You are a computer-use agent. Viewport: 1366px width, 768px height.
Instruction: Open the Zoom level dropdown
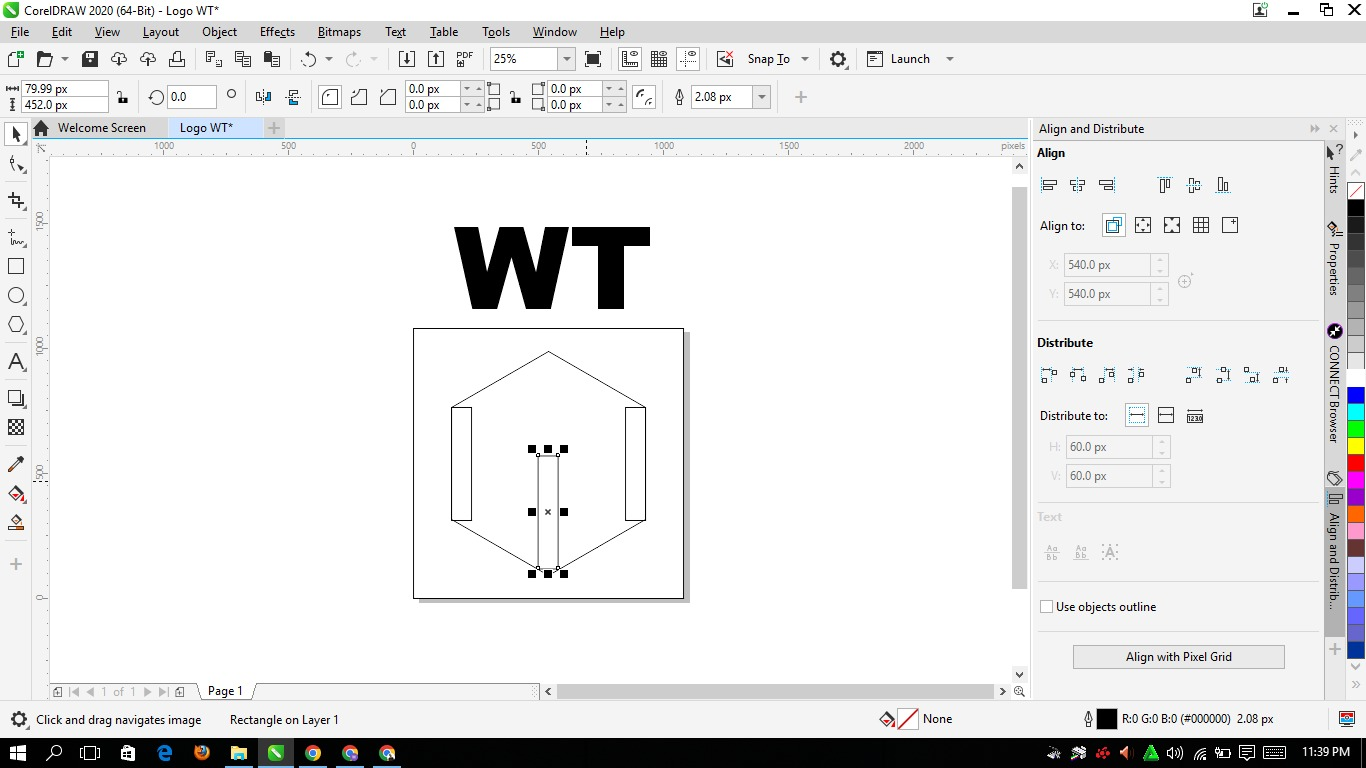[566, 59]
